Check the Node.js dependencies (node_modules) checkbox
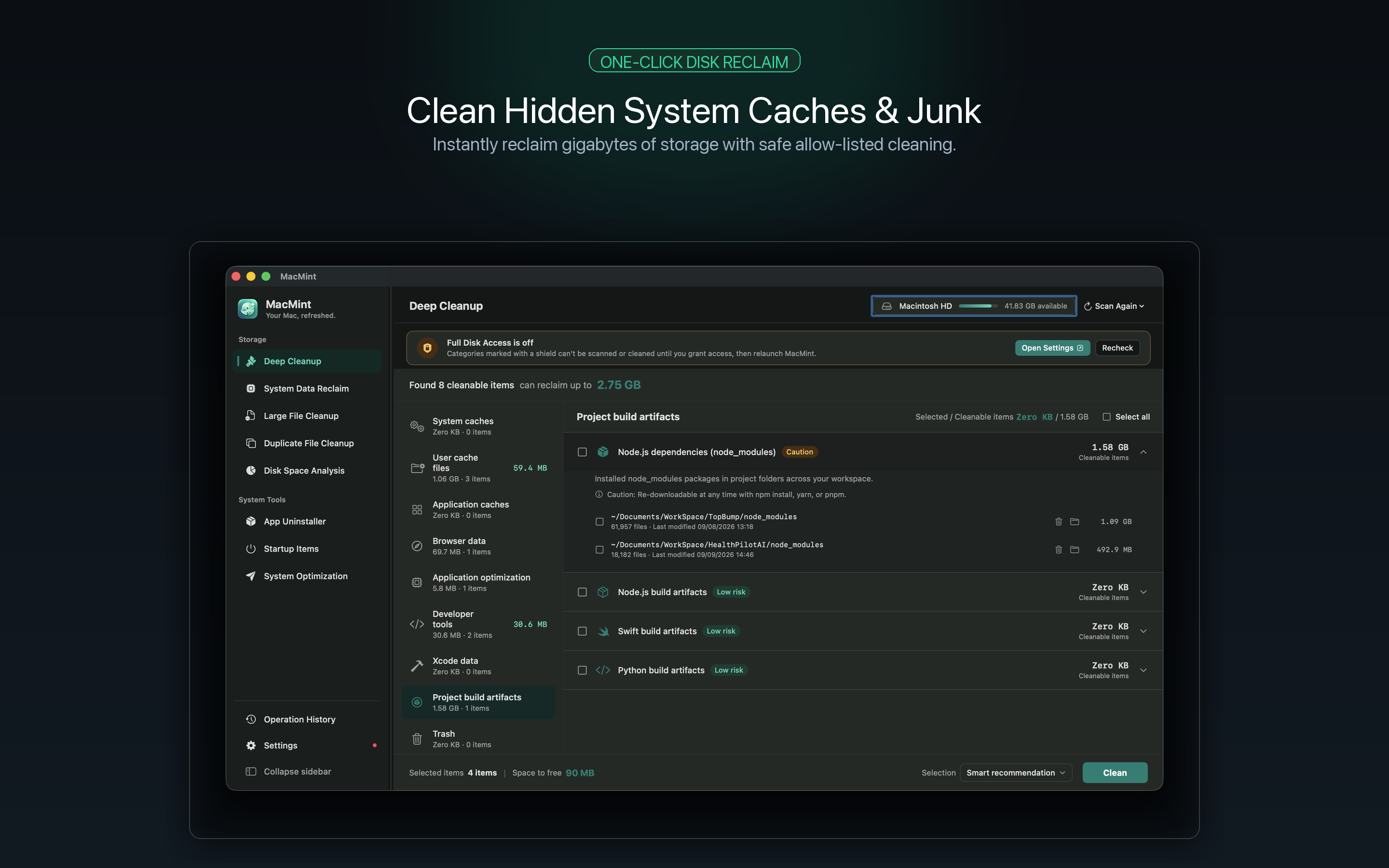The height and width of the screenshot is (868, 1389). pos(582,452)
